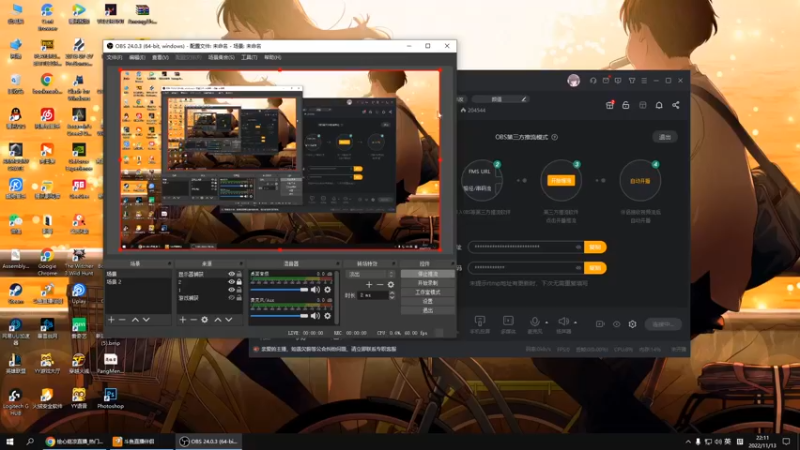Mute mic/aux with its speaker icon
Viewport: 800px width, 450px height.
click(x=316, y=316)
